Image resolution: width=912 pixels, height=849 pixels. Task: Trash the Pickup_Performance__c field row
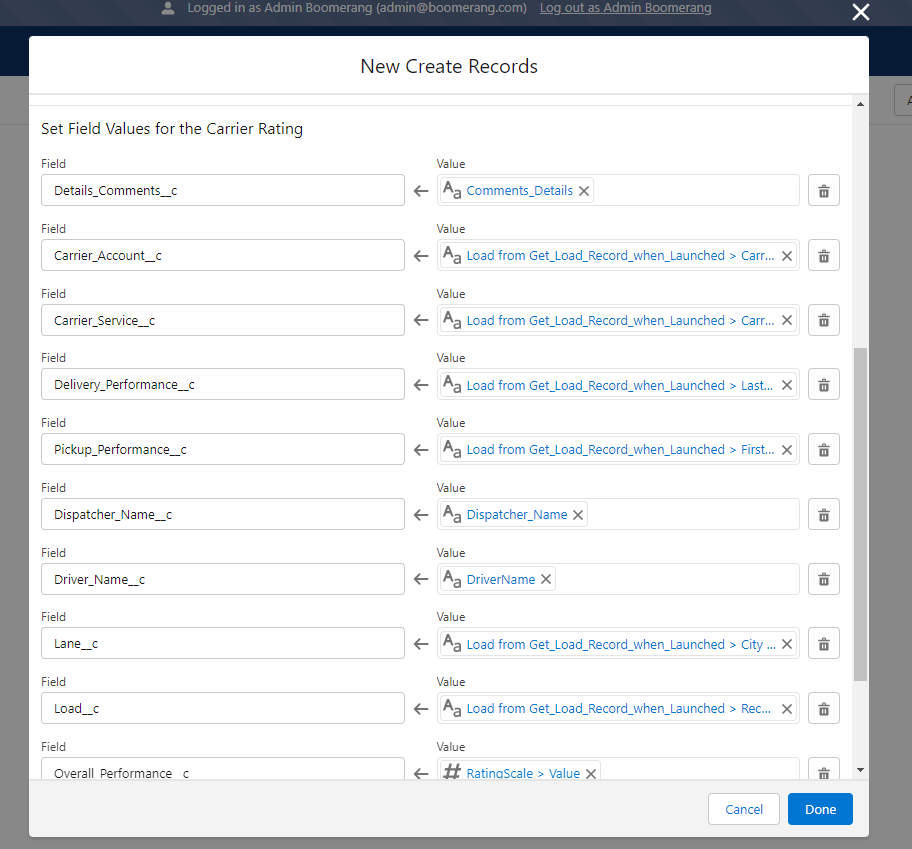pos(823,450)
